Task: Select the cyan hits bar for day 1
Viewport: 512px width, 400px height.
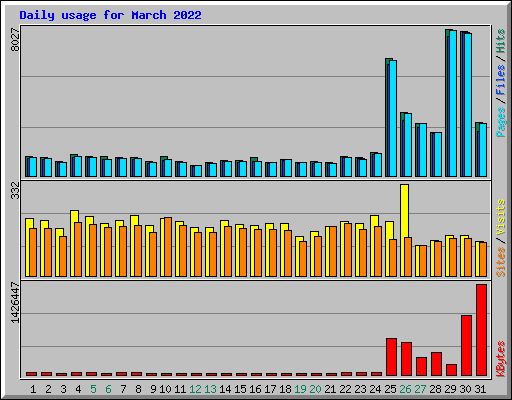Action: click(33, 167)
